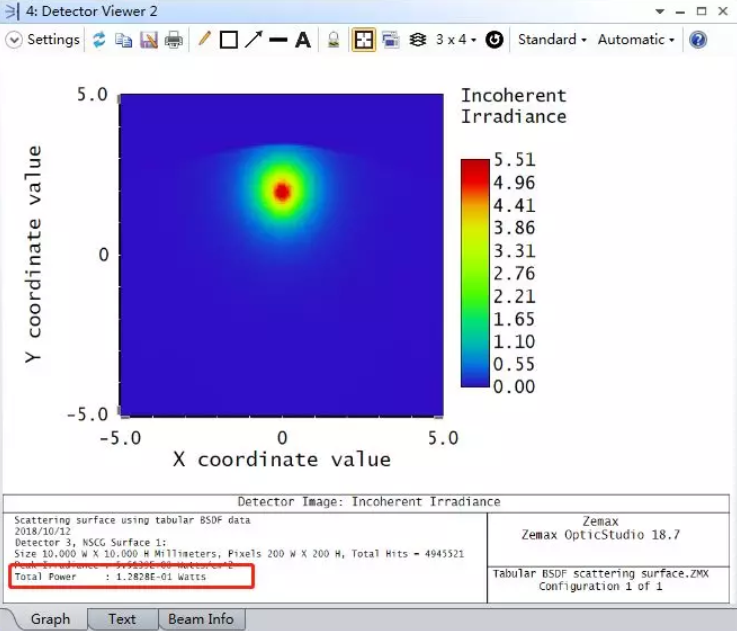Image resolution: width=737 pixels, height=631 pixels.
Task: Expand the Settings chevron
Action: click(14, 40)
